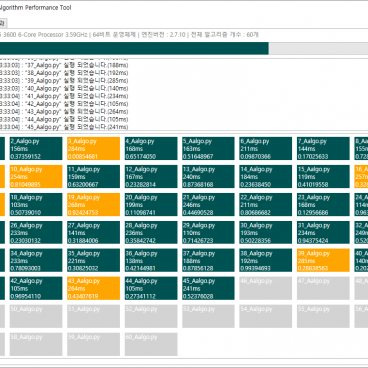Click the gray 53_Aalgo.py tile

point(208,316)
